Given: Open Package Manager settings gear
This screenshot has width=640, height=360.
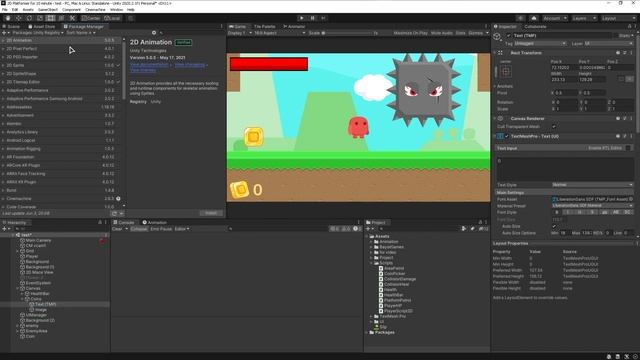Looking at the screenshot, I should click(154, 33).
